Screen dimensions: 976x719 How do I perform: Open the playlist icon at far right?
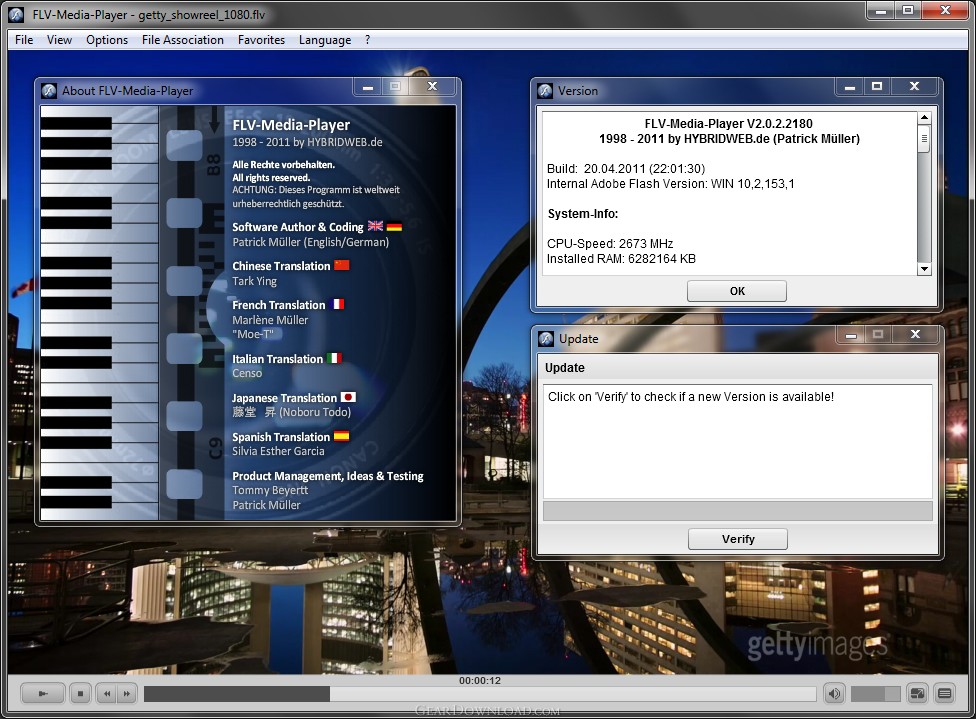pyautogui.click(x=944, y=693)
